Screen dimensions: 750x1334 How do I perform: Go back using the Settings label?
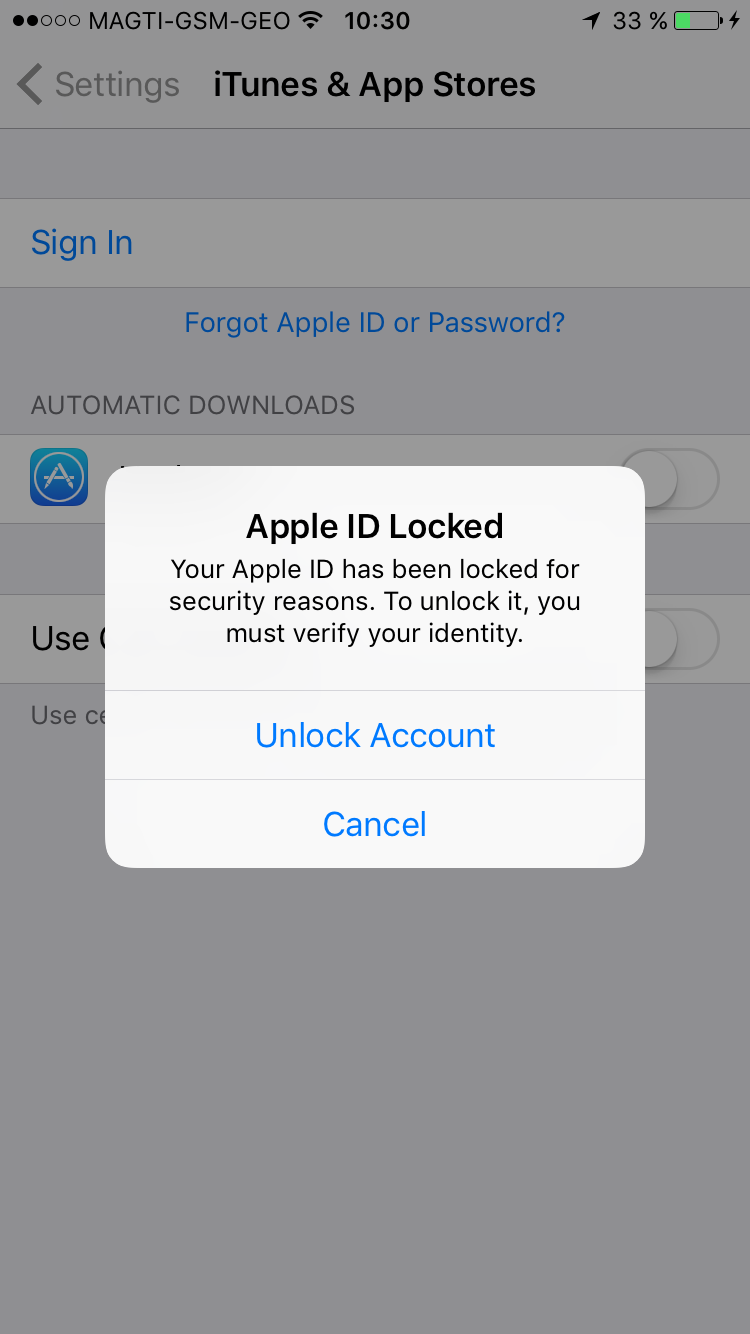(x=117, y=85)
